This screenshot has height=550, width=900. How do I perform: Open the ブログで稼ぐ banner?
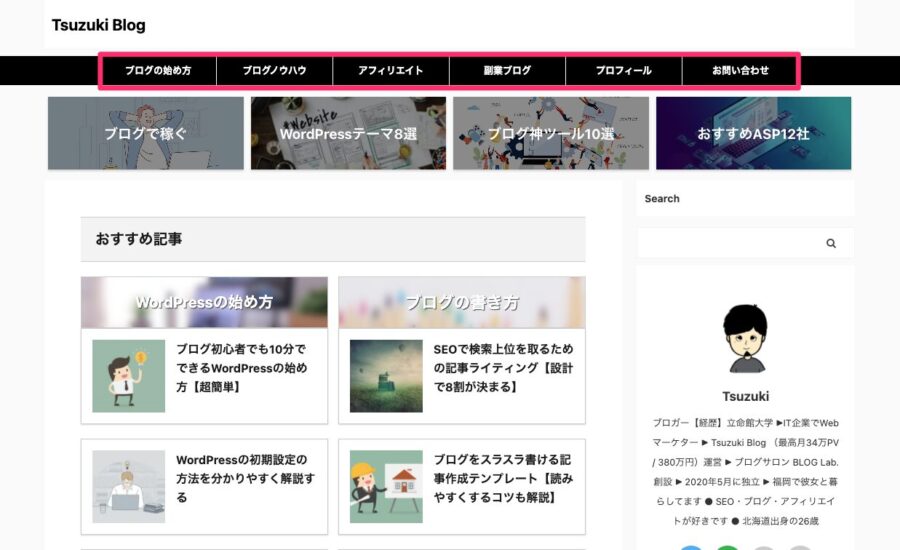[146, 133]
